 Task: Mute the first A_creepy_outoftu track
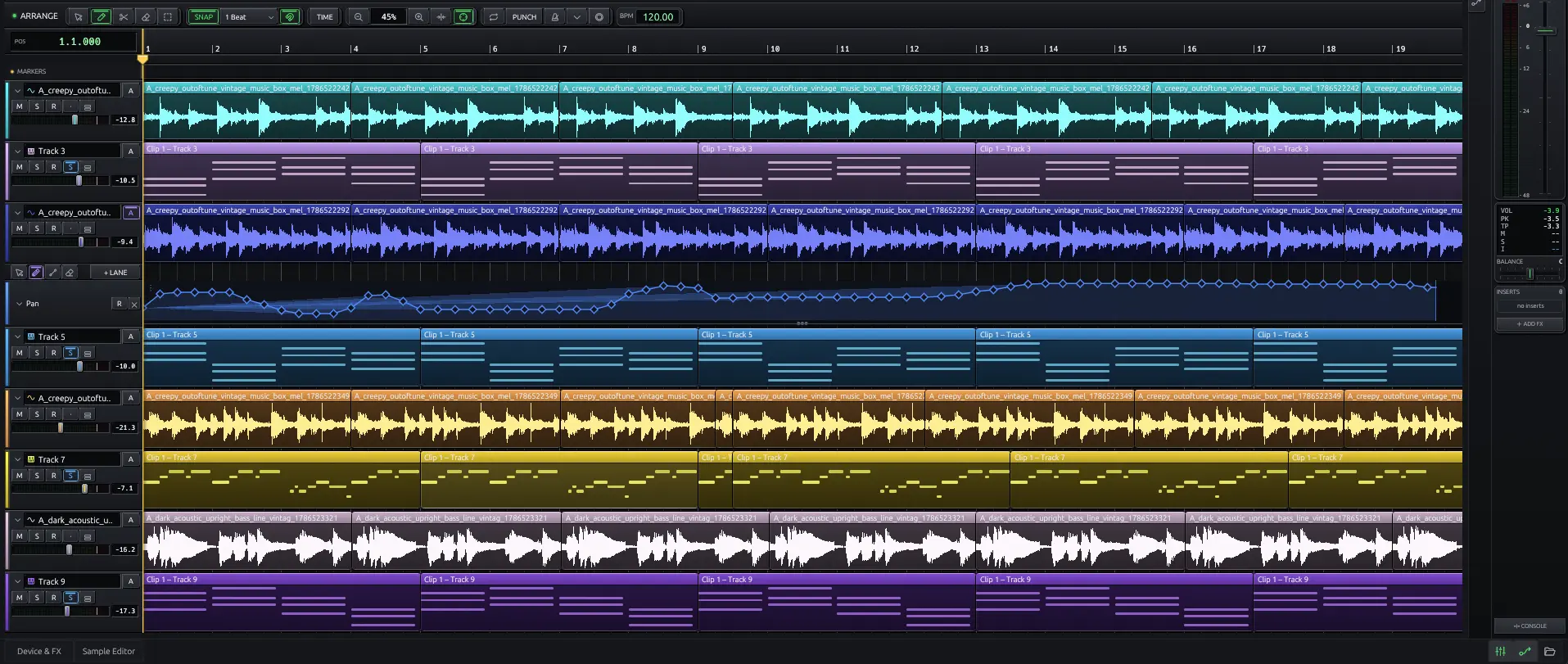20,106
